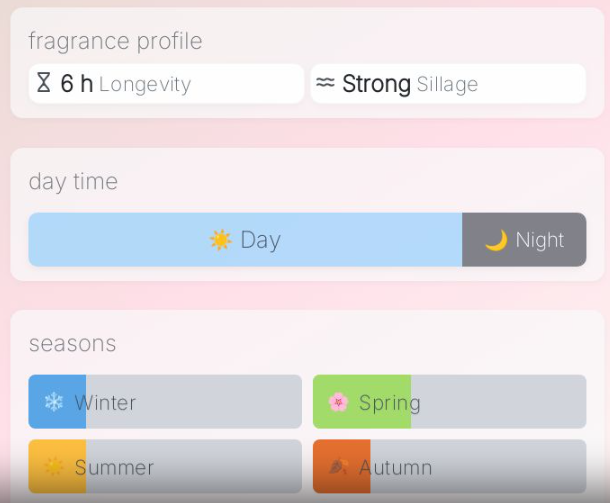Click the Winter season bar

(165, 402)
